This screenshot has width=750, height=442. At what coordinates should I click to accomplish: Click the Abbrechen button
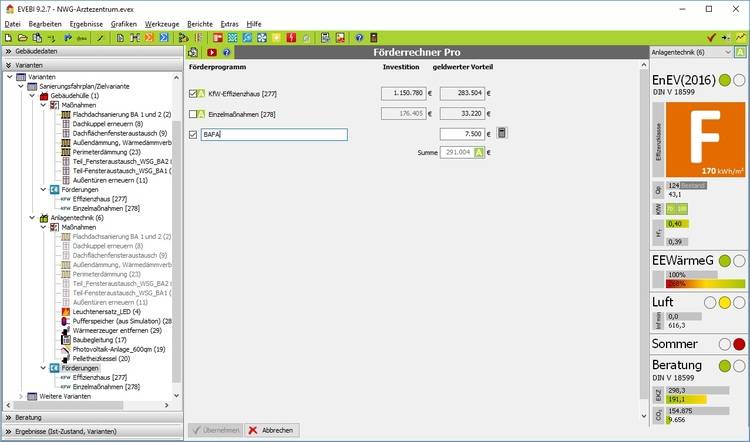coord(271,430)
